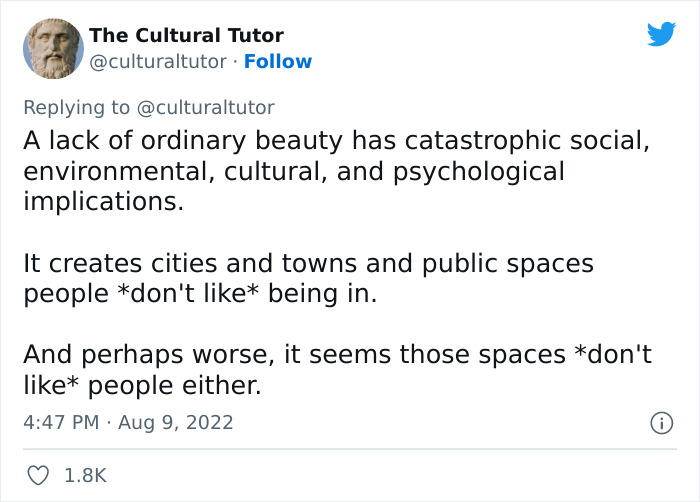This screenshot has height=502, width=700.
Task: Click the paragraph starting It creates cities
Action: (x=308, y=278)
